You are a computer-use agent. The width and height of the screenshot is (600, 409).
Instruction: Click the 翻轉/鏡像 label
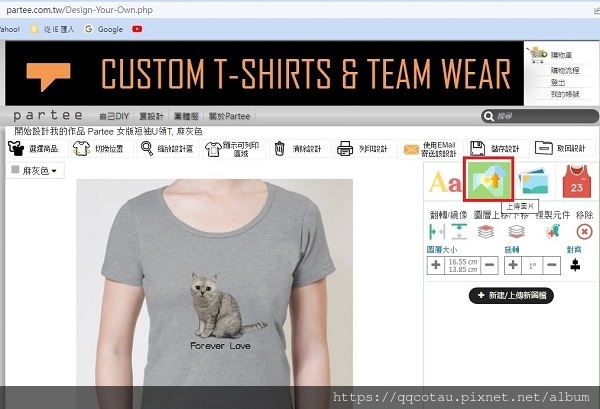(448, 215)
